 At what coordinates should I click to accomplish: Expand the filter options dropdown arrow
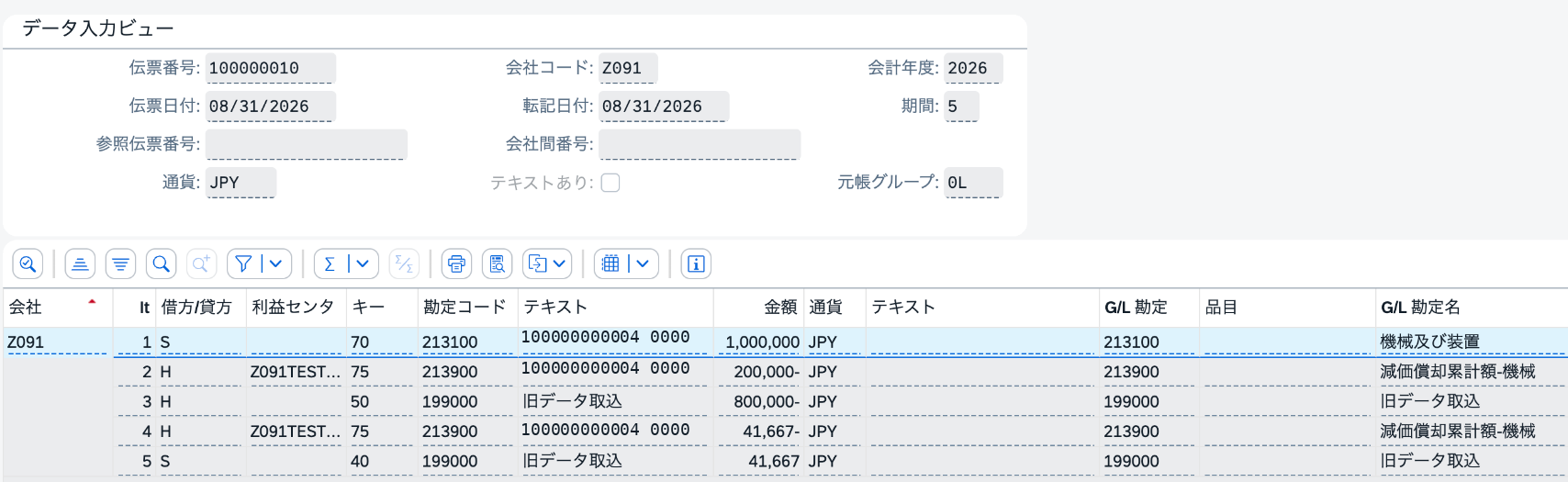[278, 264]
